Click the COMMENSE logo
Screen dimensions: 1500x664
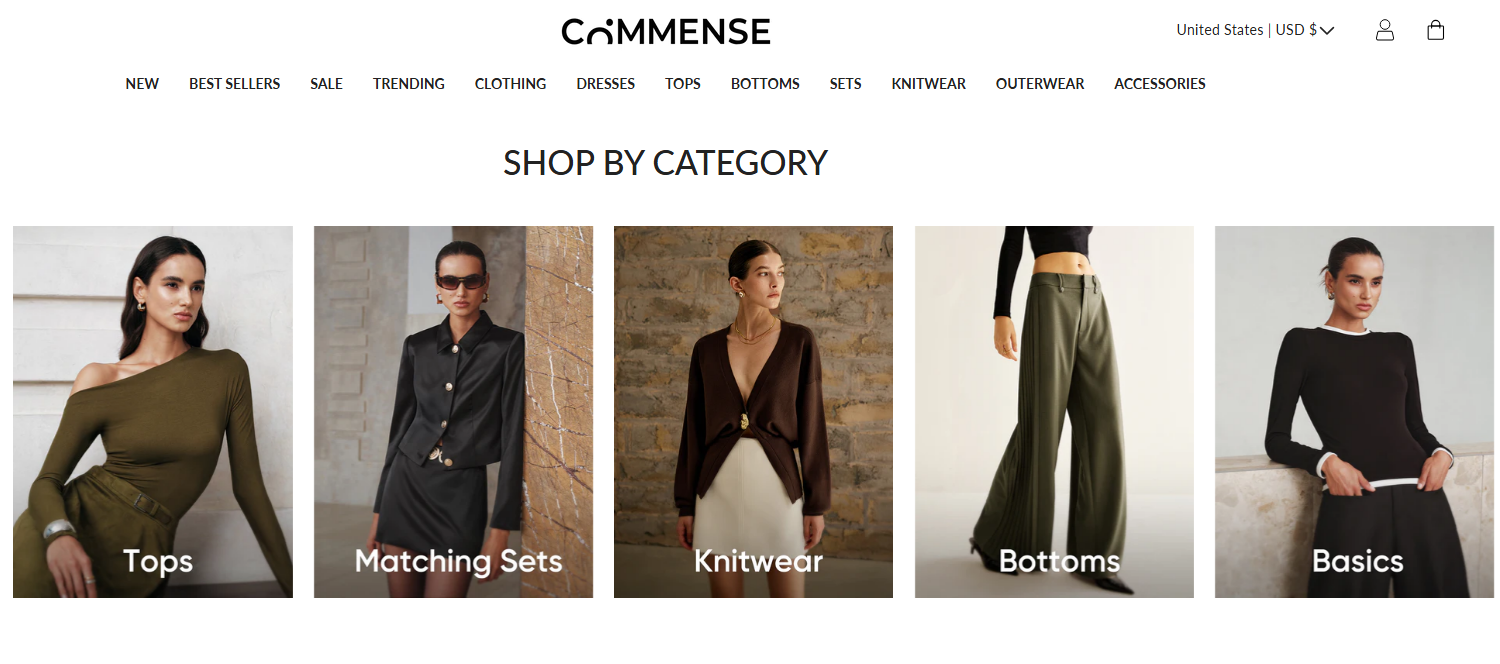coord(666,31)
